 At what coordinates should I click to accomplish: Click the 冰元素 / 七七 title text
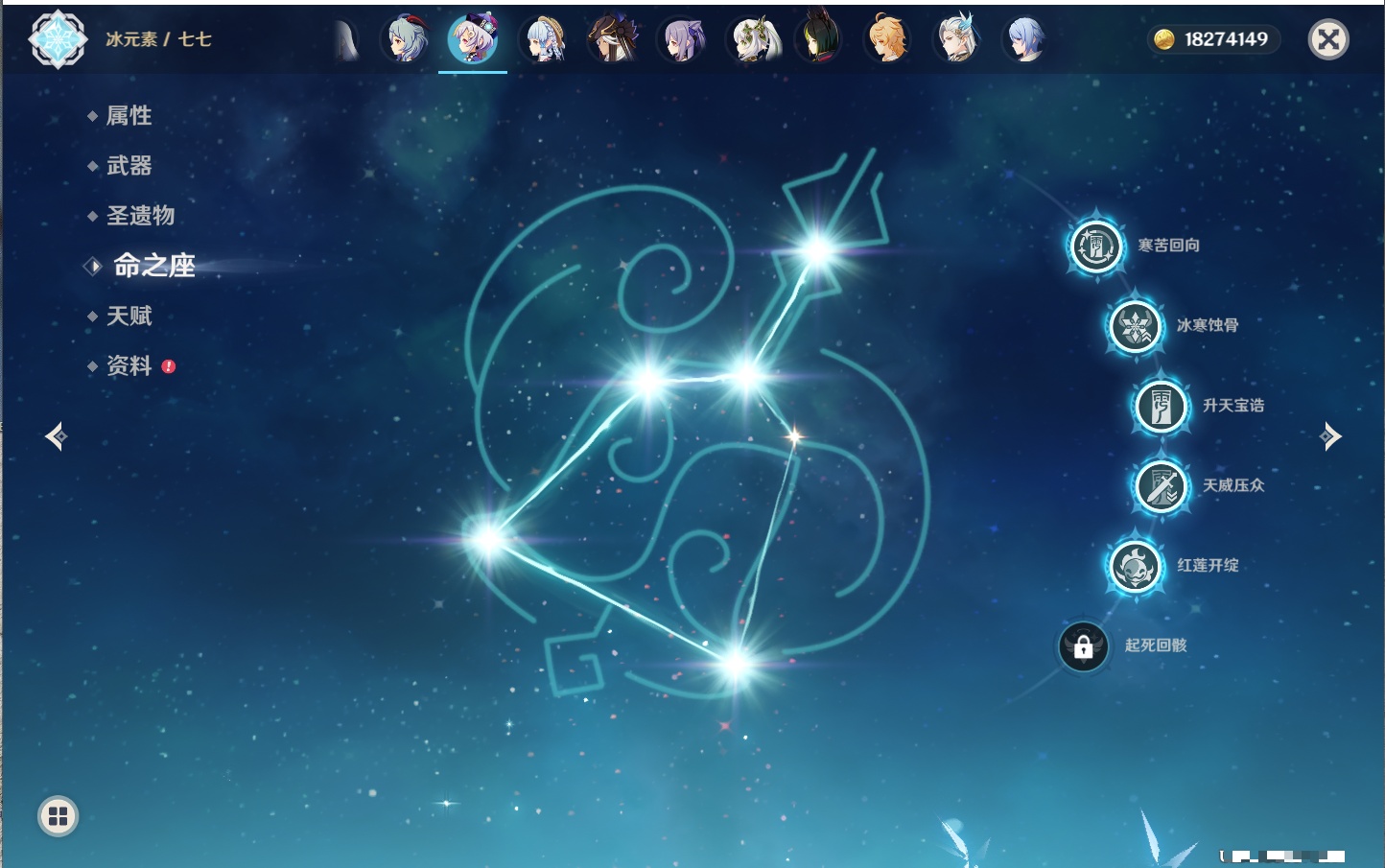[x=158, y=39]
